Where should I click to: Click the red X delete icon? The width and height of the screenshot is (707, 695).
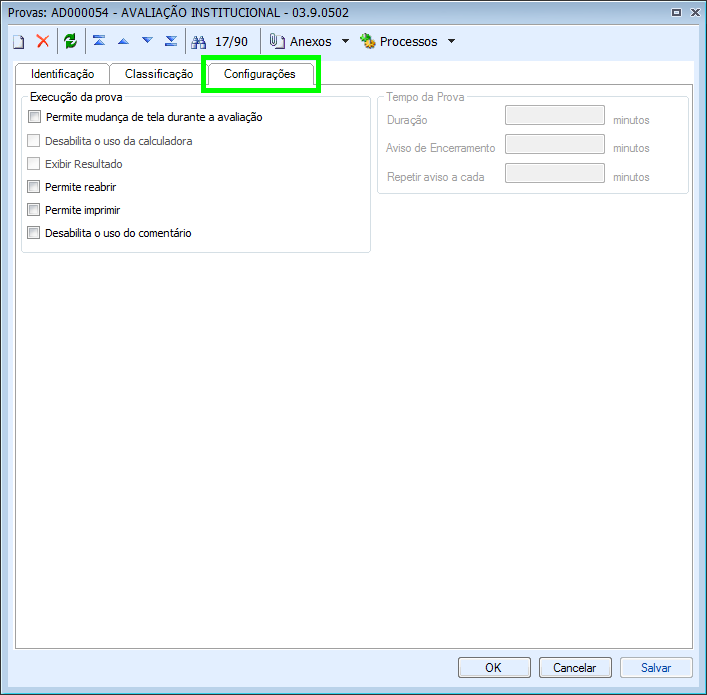pos(43,41)
